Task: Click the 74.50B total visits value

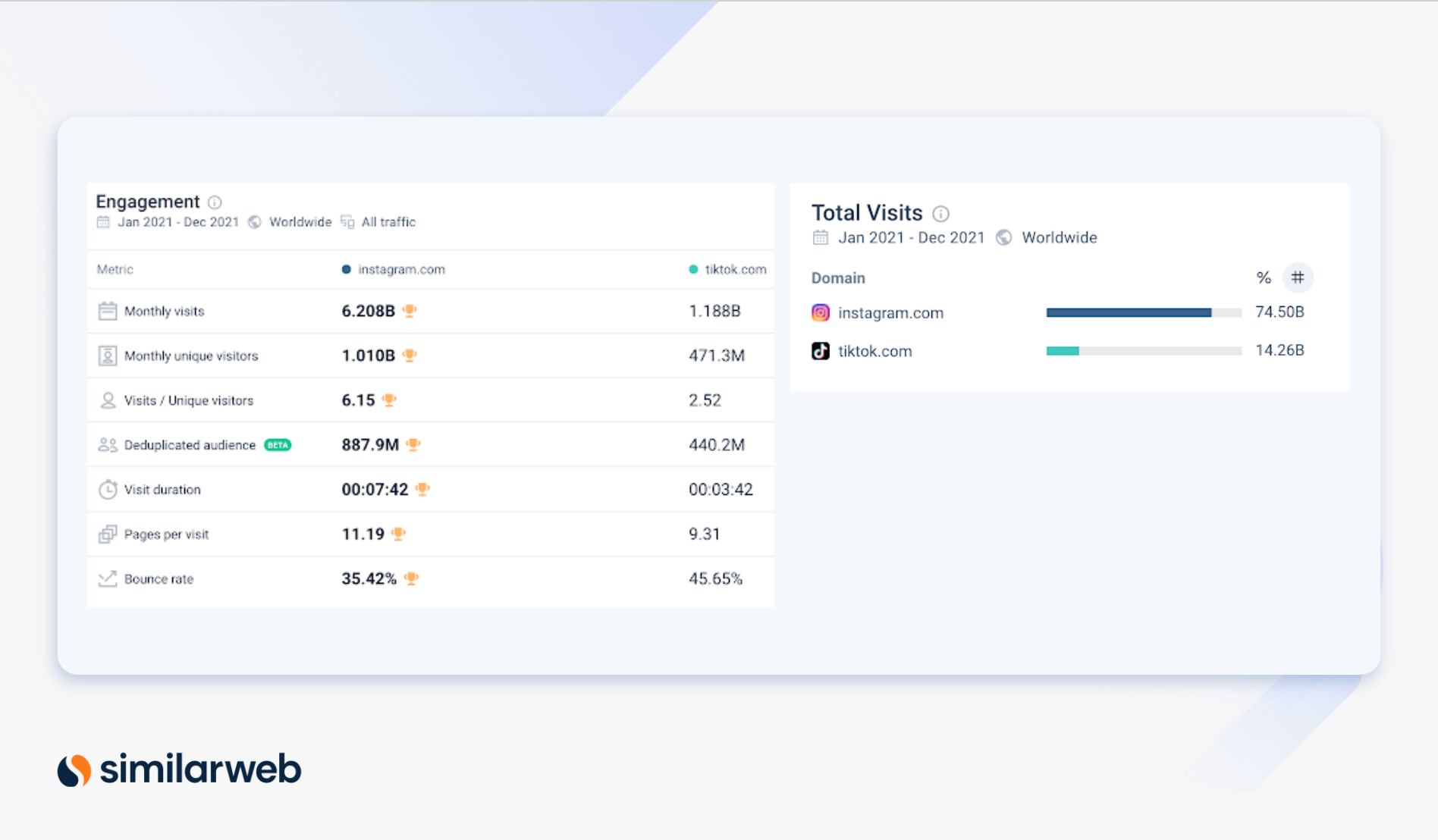Action: coord(1279,312)
